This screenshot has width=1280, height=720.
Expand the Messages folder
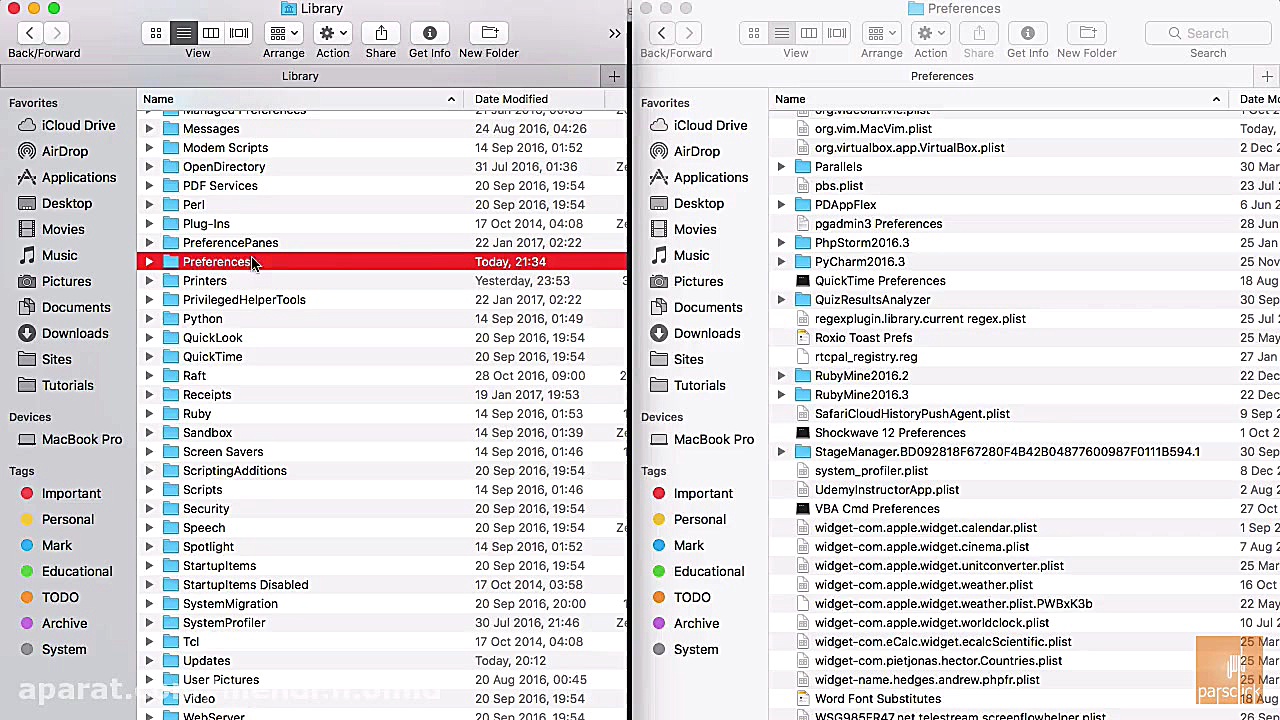click(x=149, y=129)
